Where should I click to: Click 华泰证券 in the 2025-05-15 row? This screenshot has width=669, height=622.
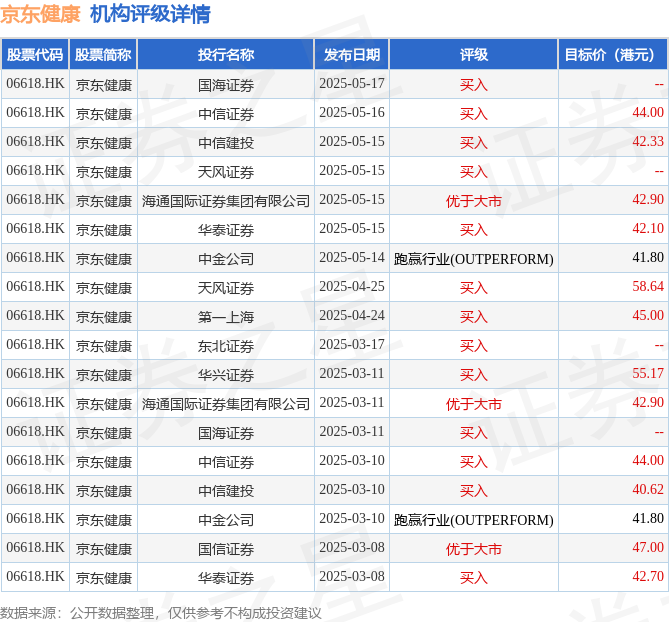226,230
